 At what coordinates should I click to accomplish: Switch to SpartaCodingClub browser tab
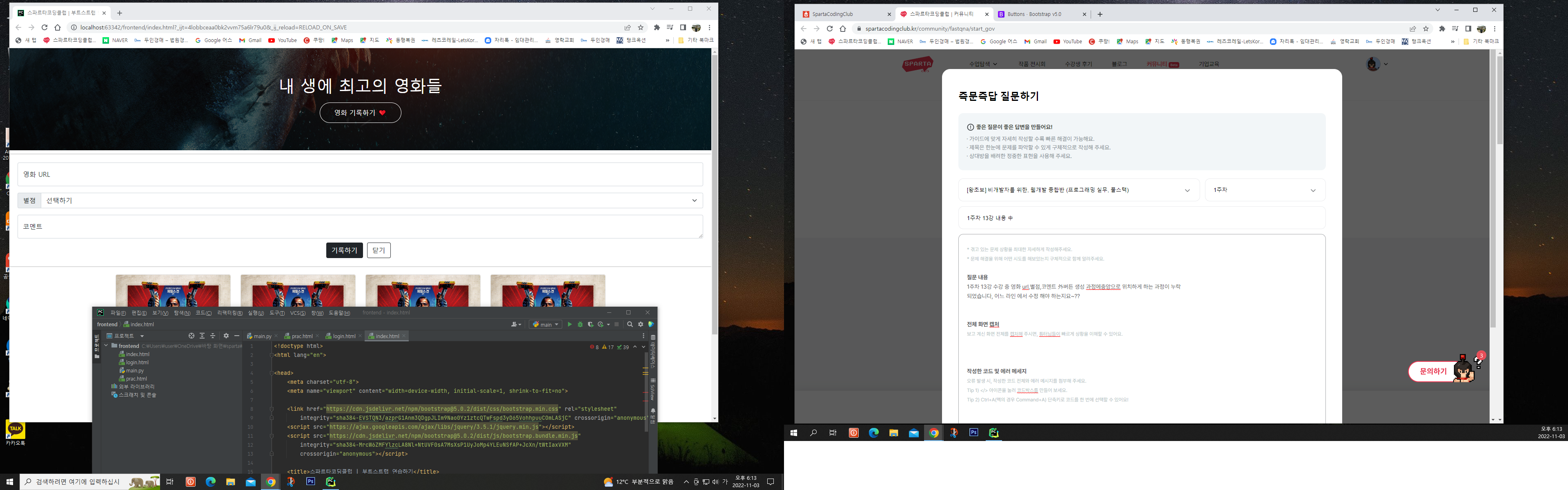(846, 14)
